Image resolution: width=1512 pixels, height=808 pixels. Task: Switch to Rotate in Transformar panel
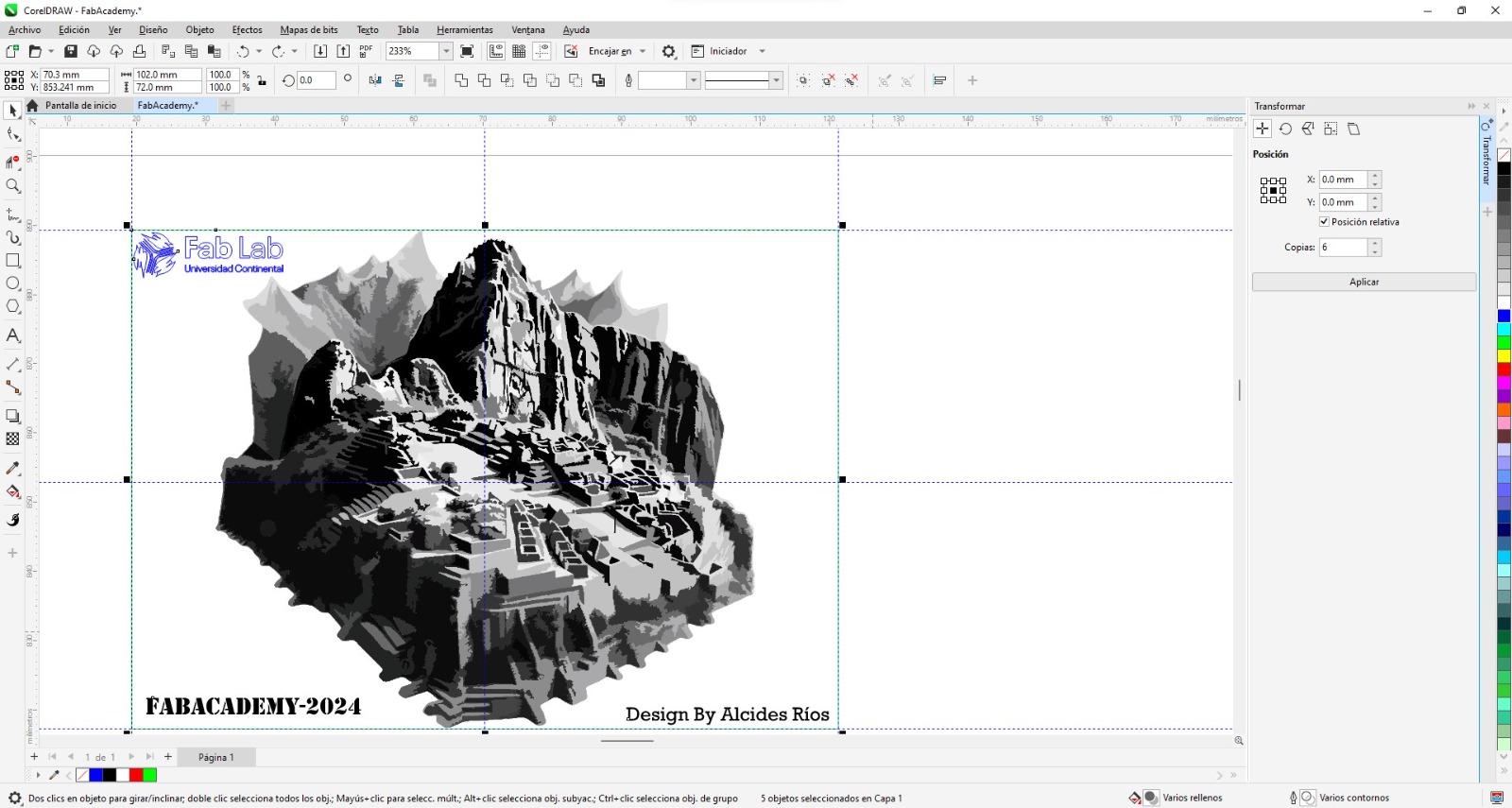pyautogui.click(x=1285, y=129)
